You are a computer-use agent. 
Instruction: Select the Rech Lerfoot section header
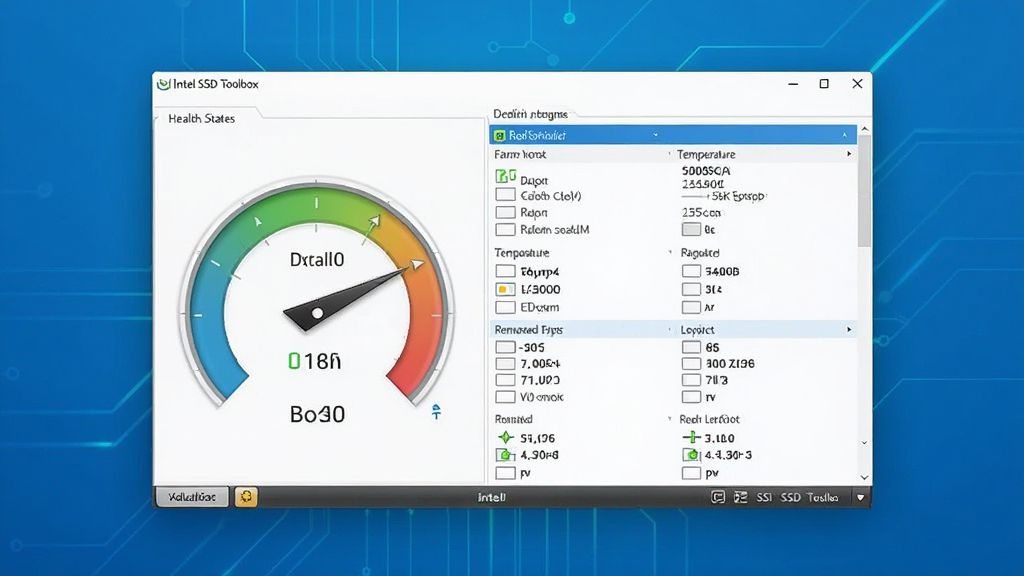709,419
